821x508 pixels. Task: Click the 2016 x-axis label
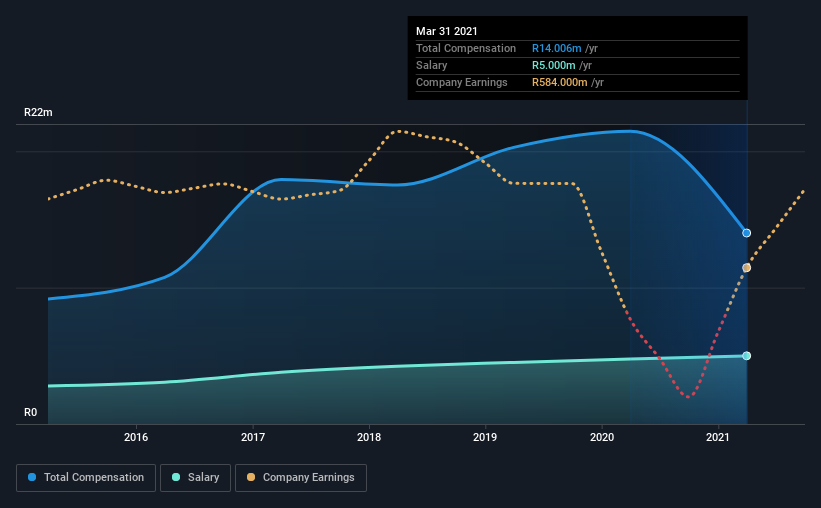pyautogui.click(x=136, y=437)
